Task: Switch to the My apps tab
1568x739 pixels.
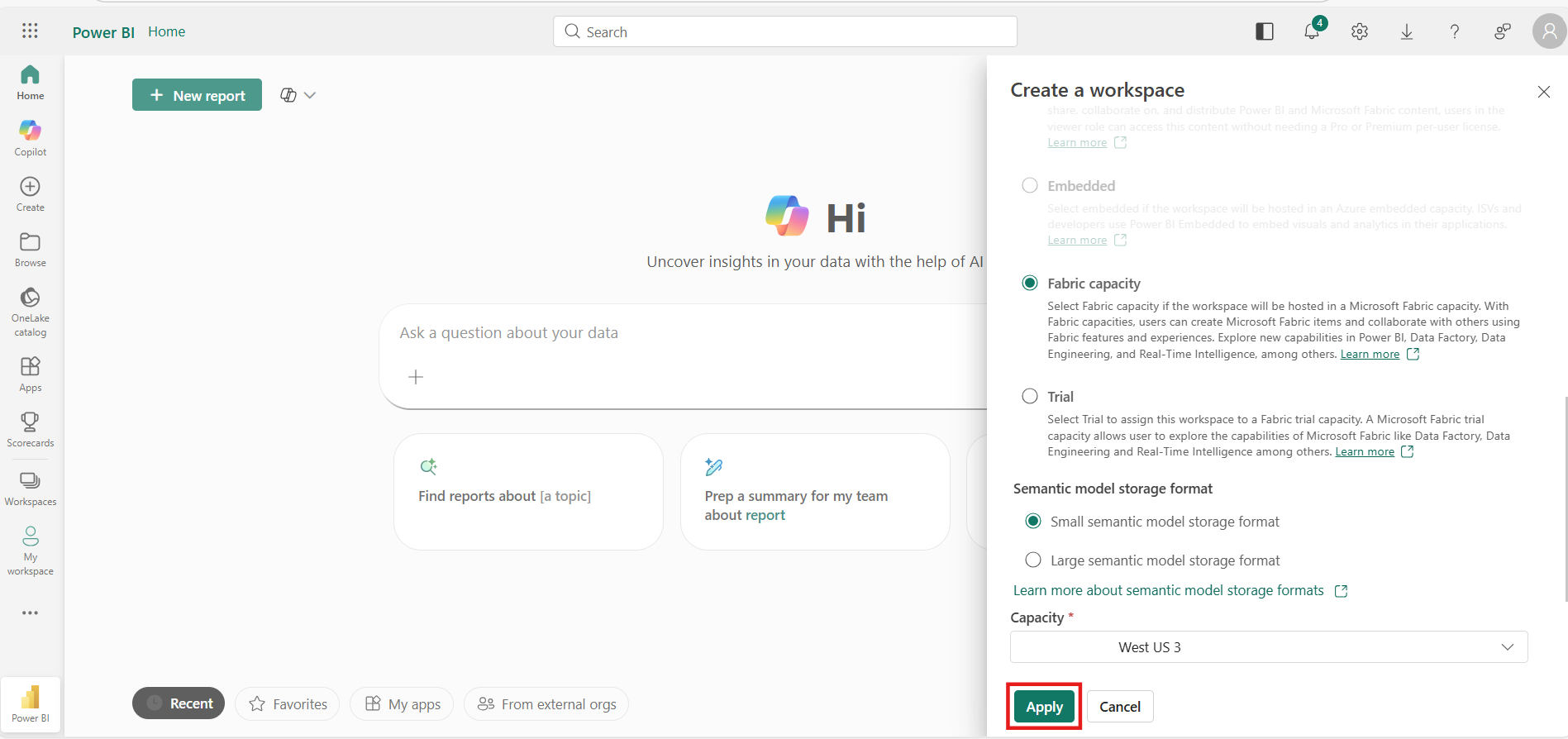Action: 402,703
